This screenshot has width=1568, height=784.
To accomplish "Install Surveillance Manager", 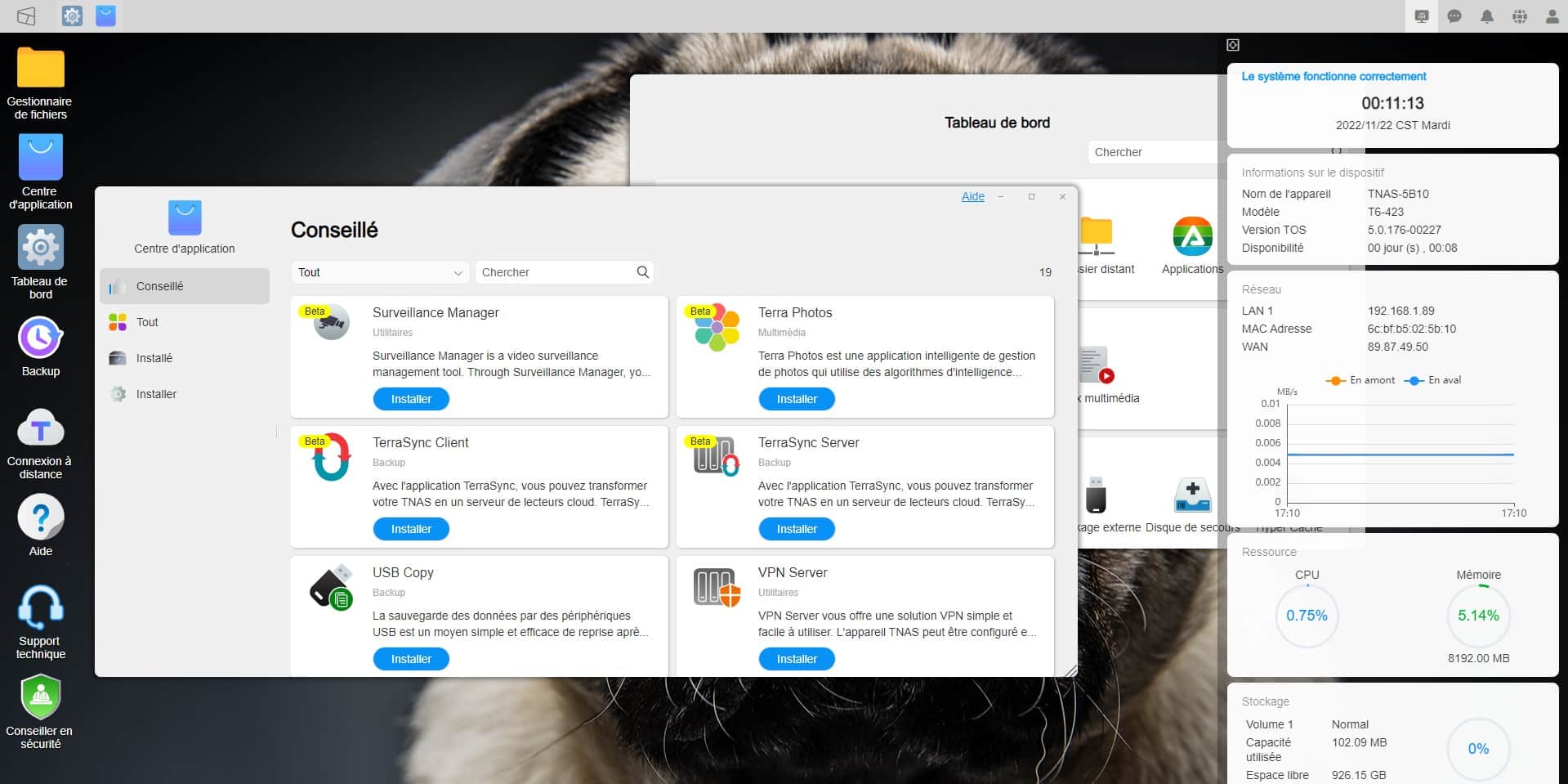I will (x=411, y=399).
